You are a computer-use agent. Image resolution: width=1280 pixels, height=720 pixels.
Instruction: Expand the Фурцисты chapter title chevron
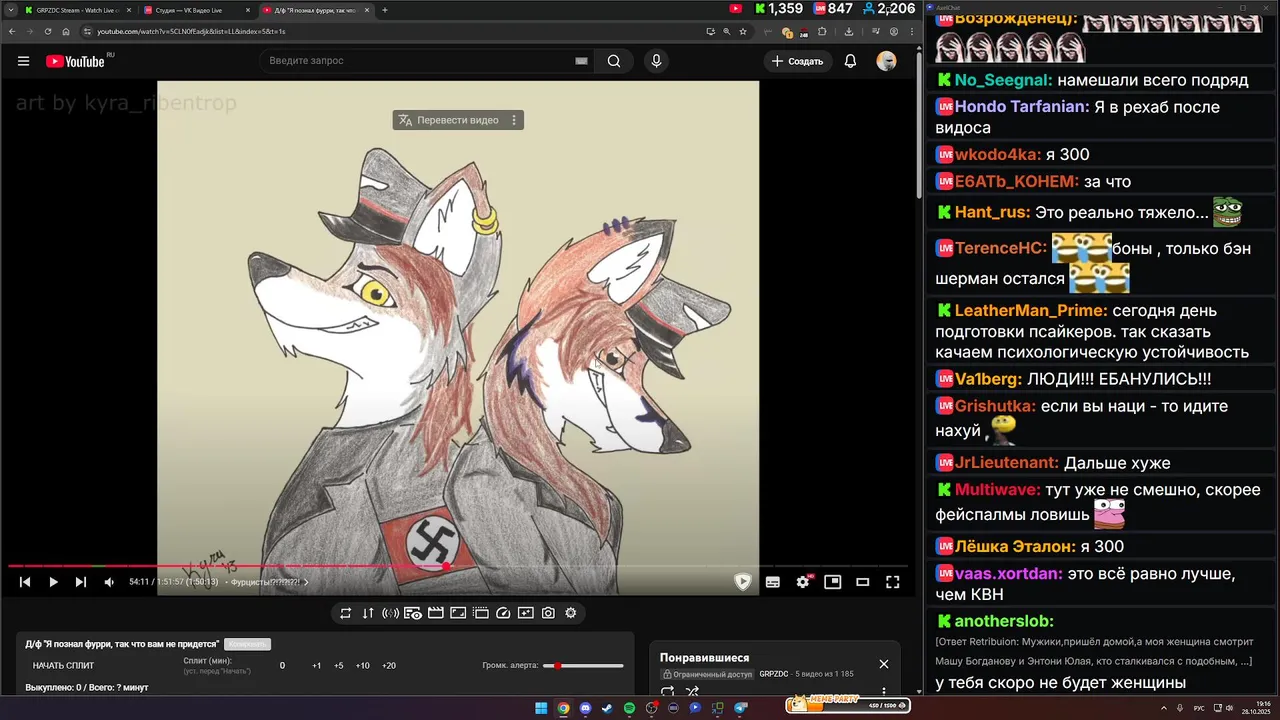coord(306,582)
